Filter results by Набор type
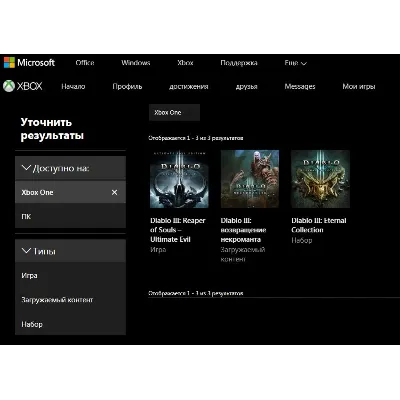The height and width of the screenshot is (400, 400). pos(70,324)
